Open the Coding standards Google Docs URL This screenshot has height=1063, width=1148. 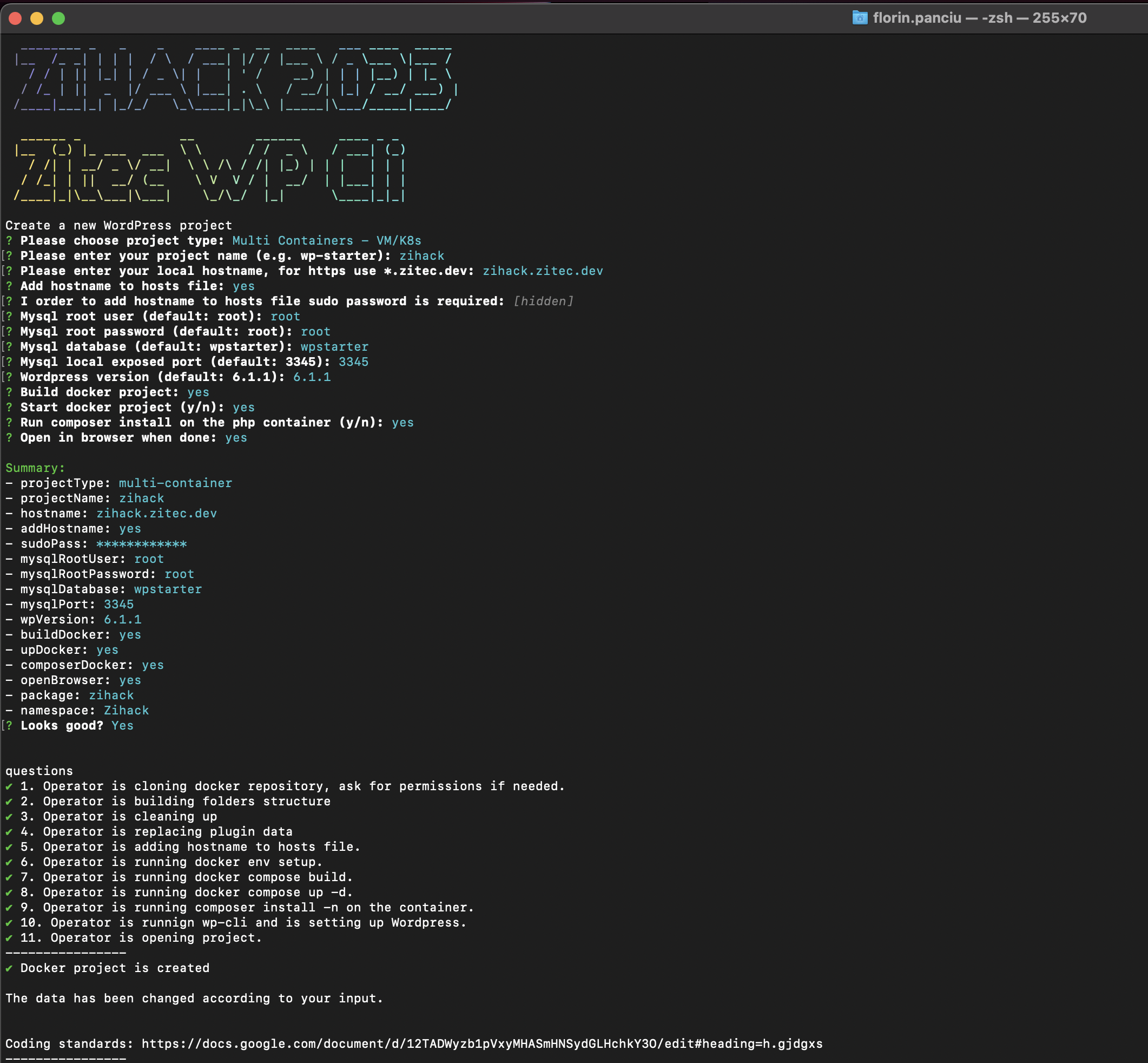pos(481,1044)
